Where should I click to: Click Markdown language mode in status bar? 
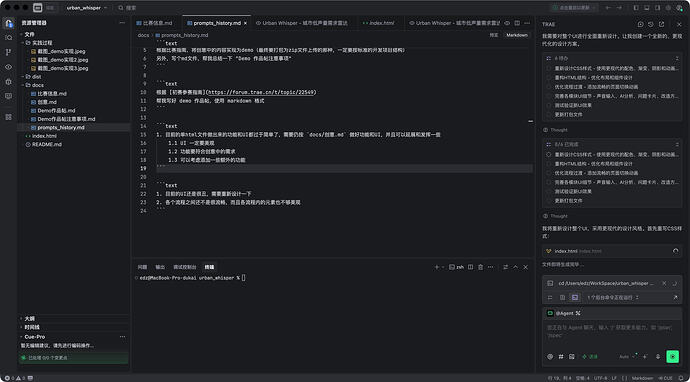[642, 378]
